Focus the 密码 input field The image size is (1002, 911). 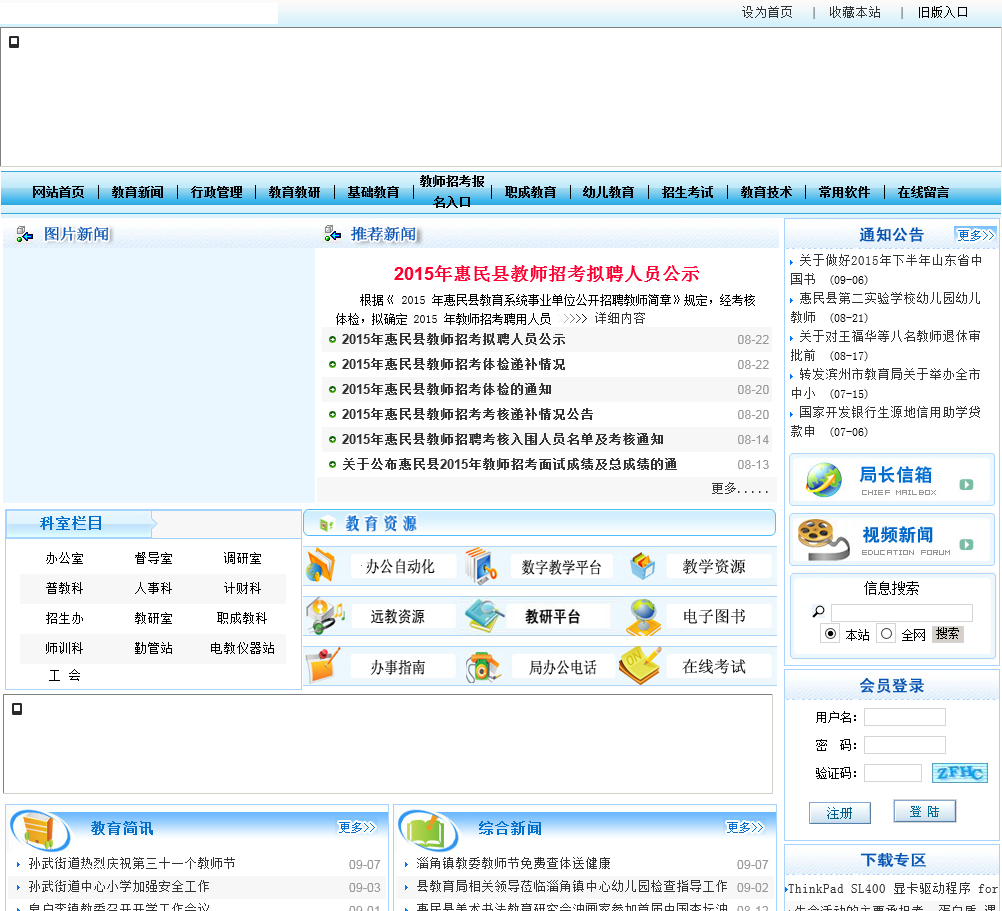tap(904, 745)
